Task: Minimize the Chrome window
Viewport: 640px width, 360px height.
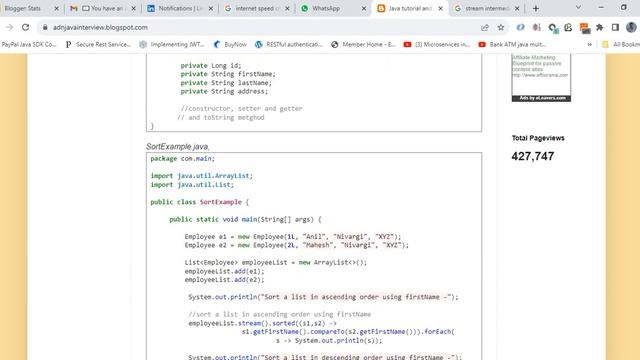Action: click(x=601, y=7)
